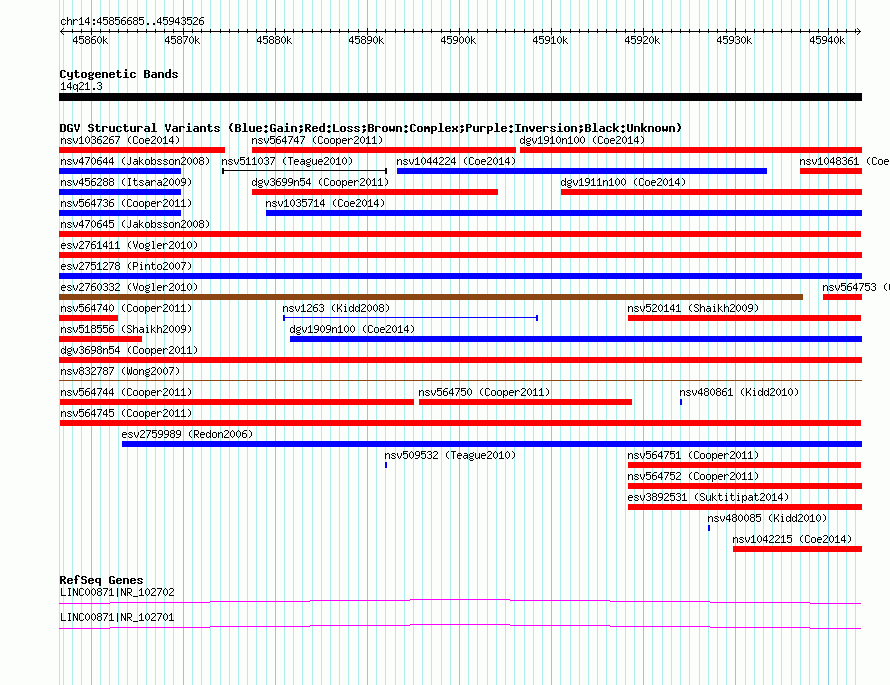This screenshot has width=890, height=685.
Task: Click nsv480085 (Kidd2010) variant
Action: tap(709, 528)
